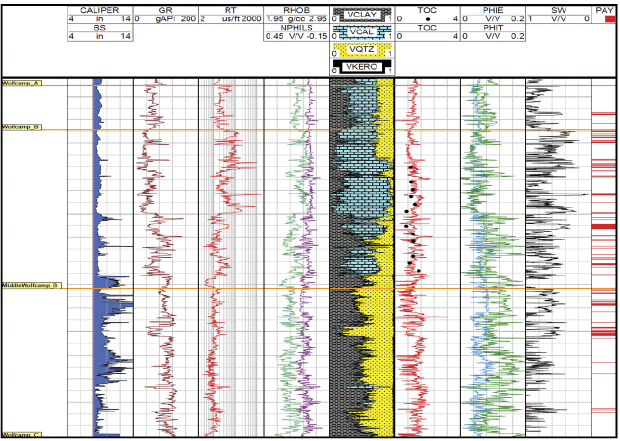Click the black VKERO legend swatch
The width and height of the screenshot is (620, 441).
362,67
